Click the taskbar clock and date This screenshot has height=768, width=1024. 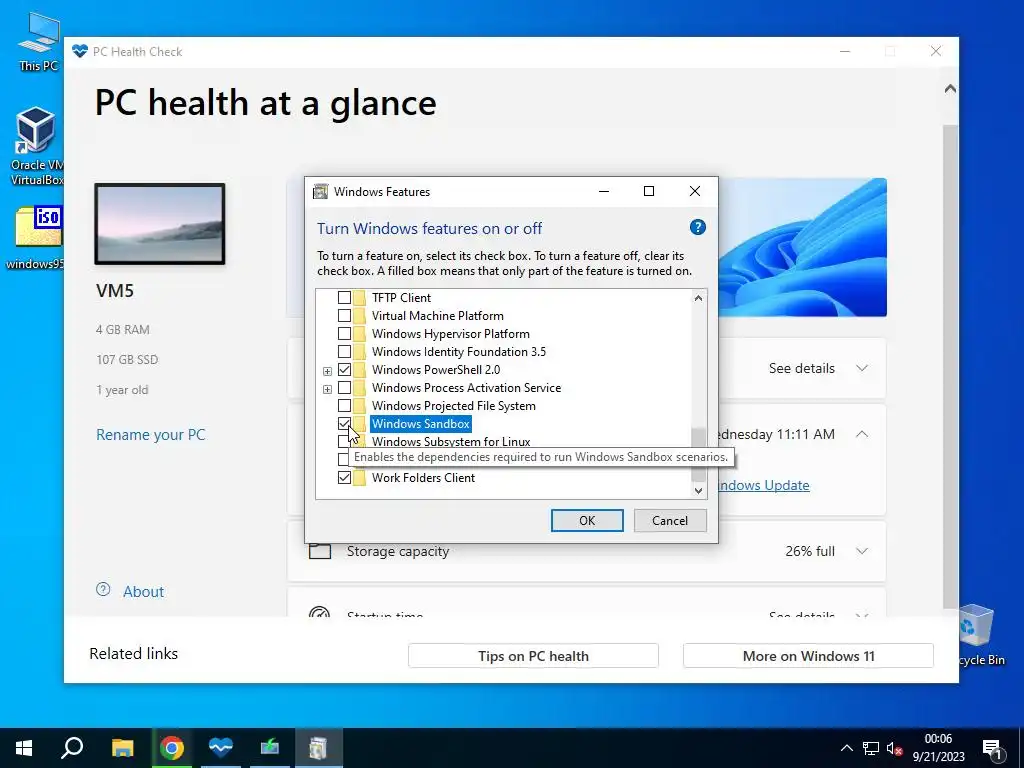(938, 748)
